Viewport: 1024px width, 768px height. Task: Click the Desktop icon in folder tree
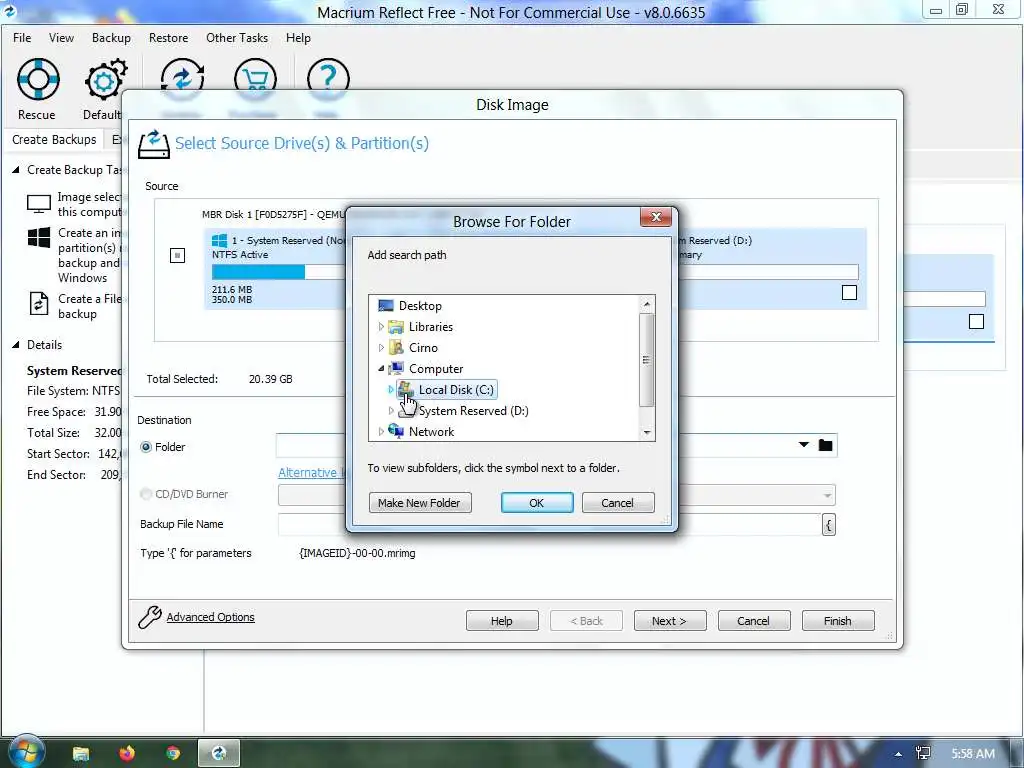click(x=386, y=306)
